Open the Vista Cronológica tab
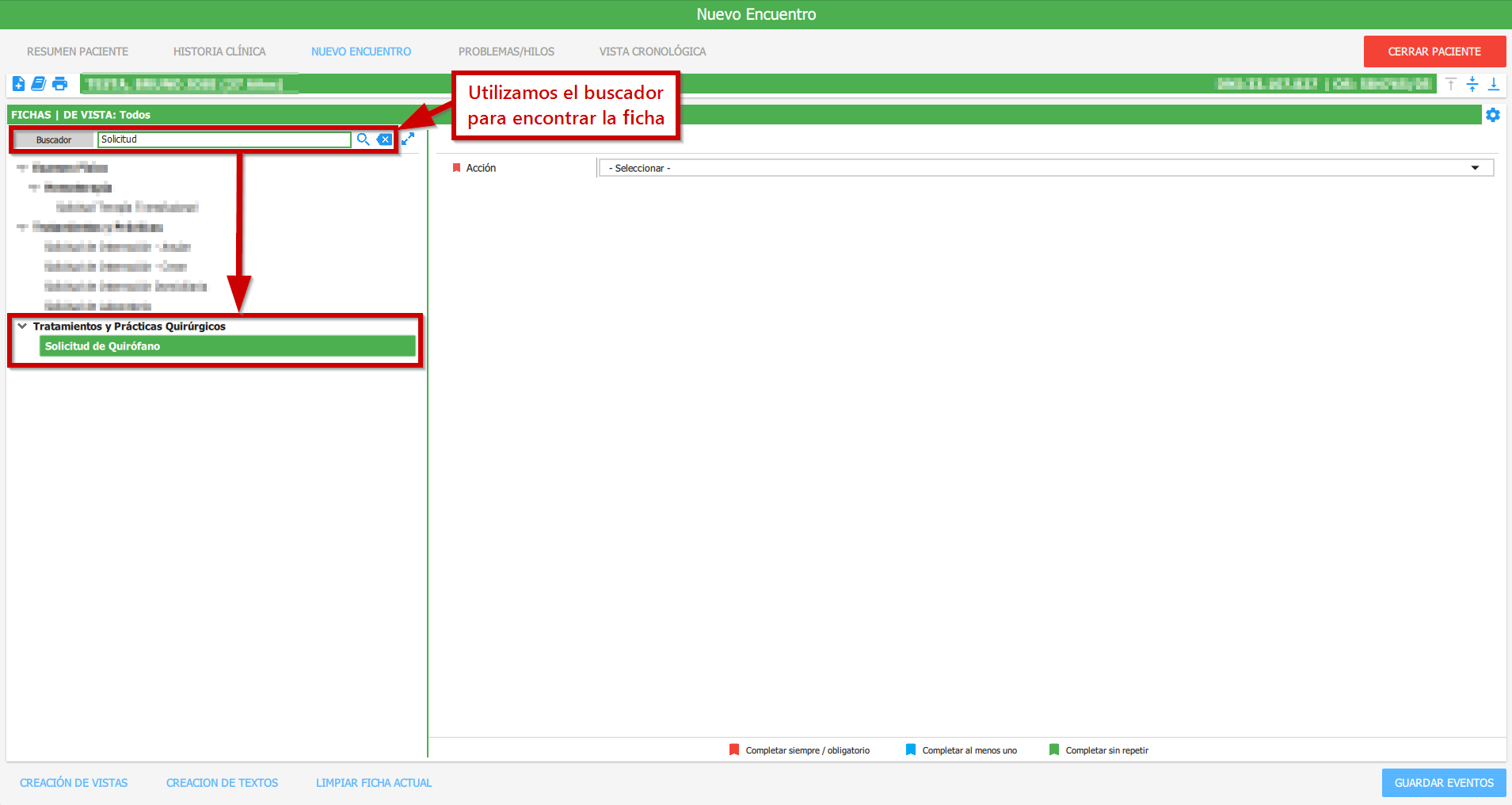The height and width of the screenshot is (805, 1512). [652, 52]
